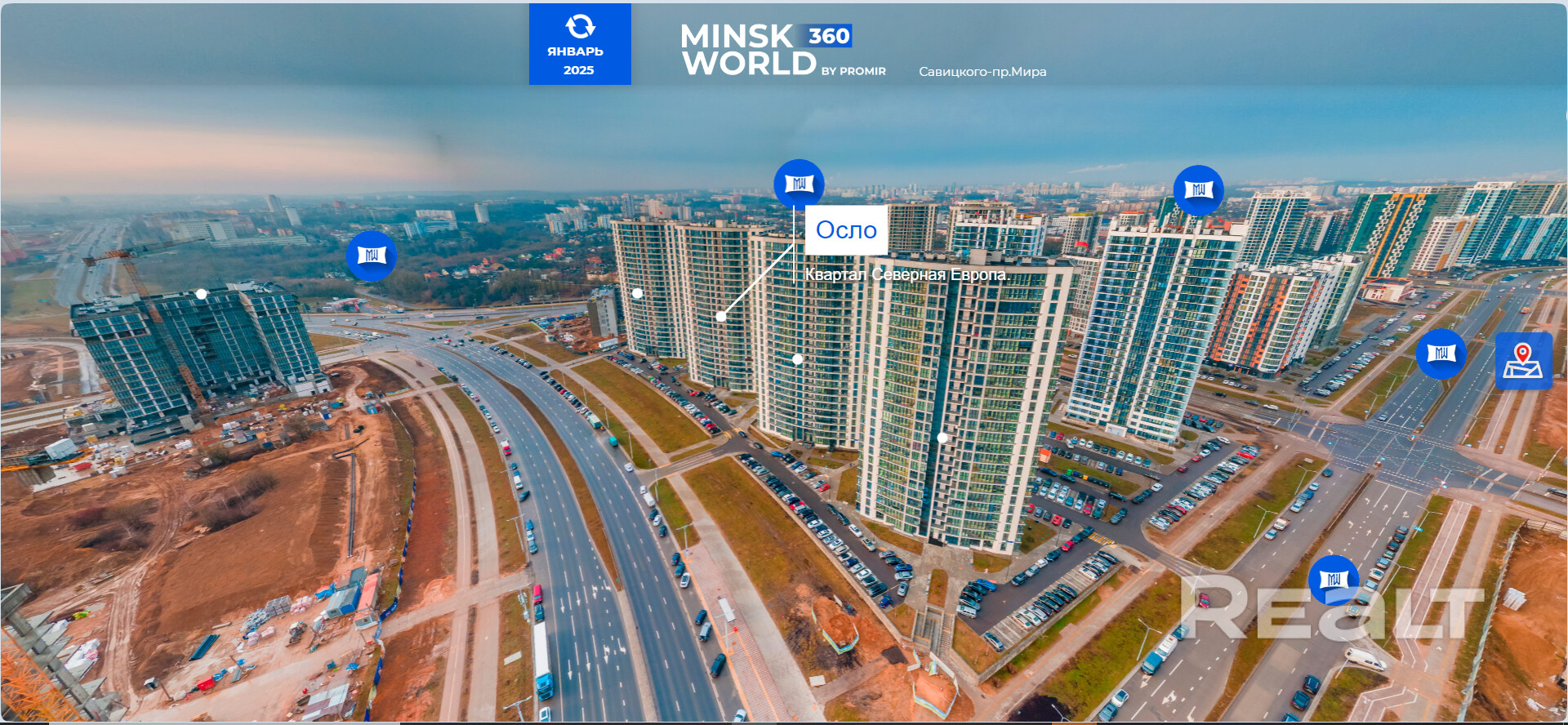Select white dot on the under-construction building
Screen dimensions: 1568x725
coord(201,294)
